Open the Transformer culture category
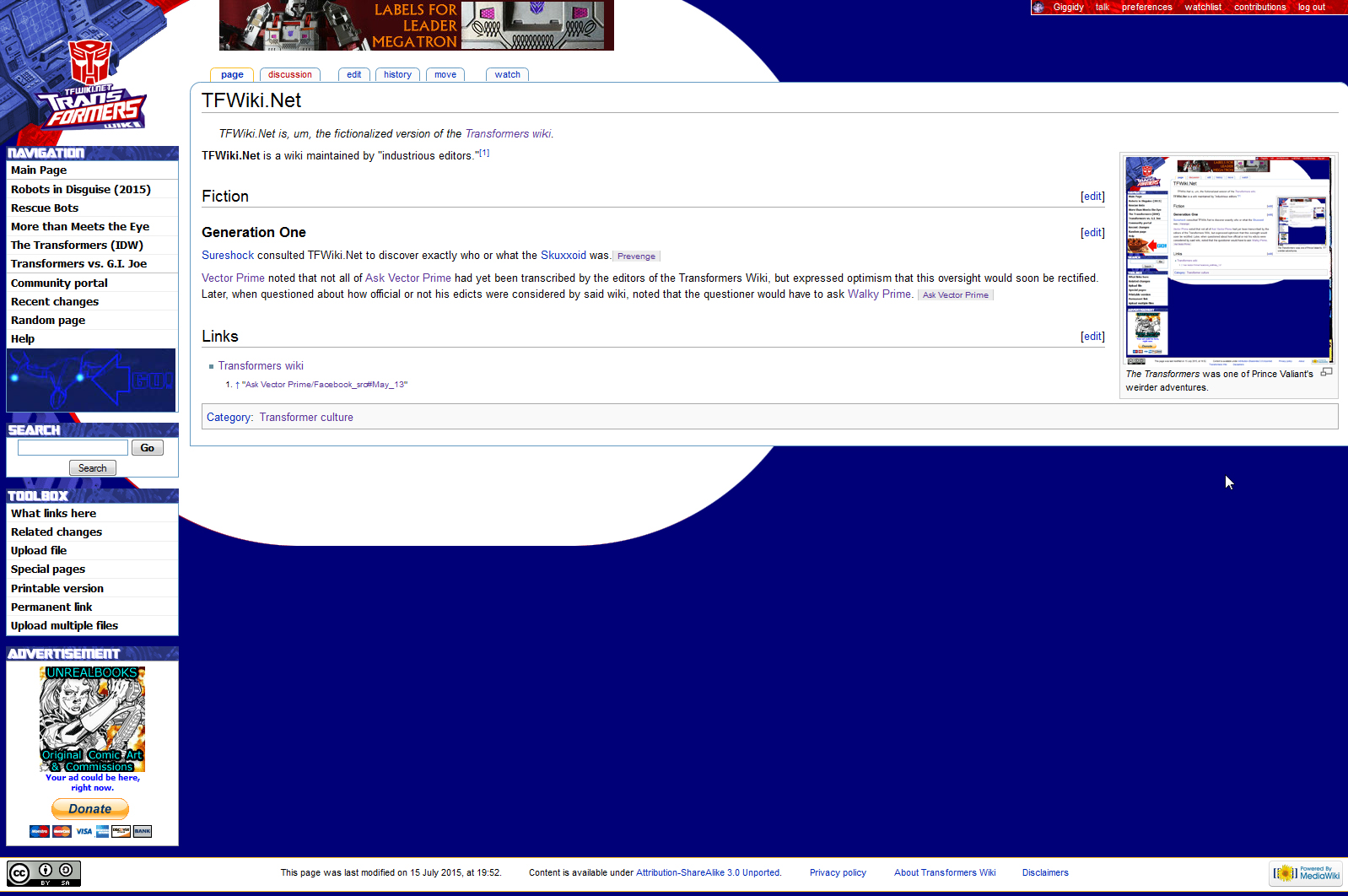 pyautogui.click(x=306, y=418)
